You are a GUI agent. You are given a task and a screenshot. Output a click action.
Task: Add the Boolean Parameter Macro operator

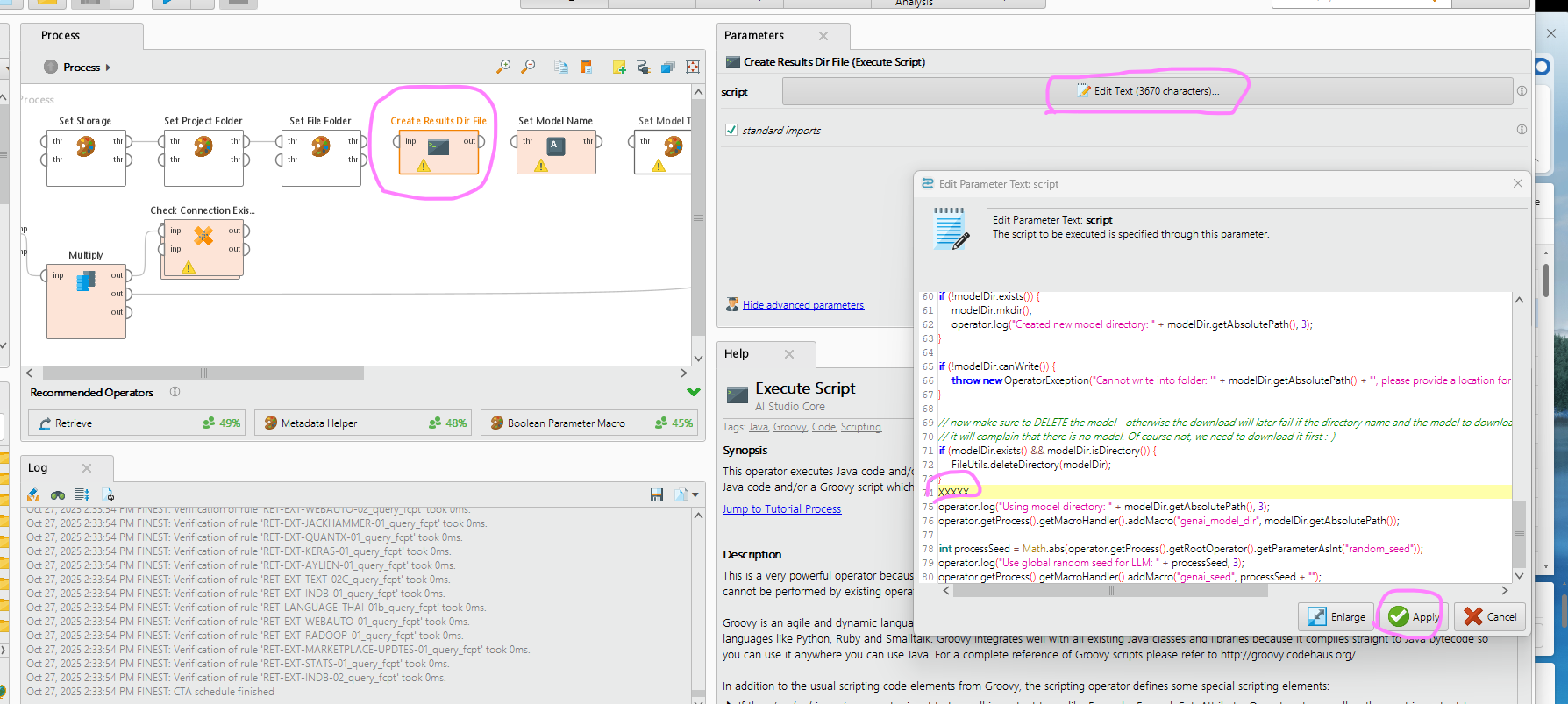coord(589,423)
